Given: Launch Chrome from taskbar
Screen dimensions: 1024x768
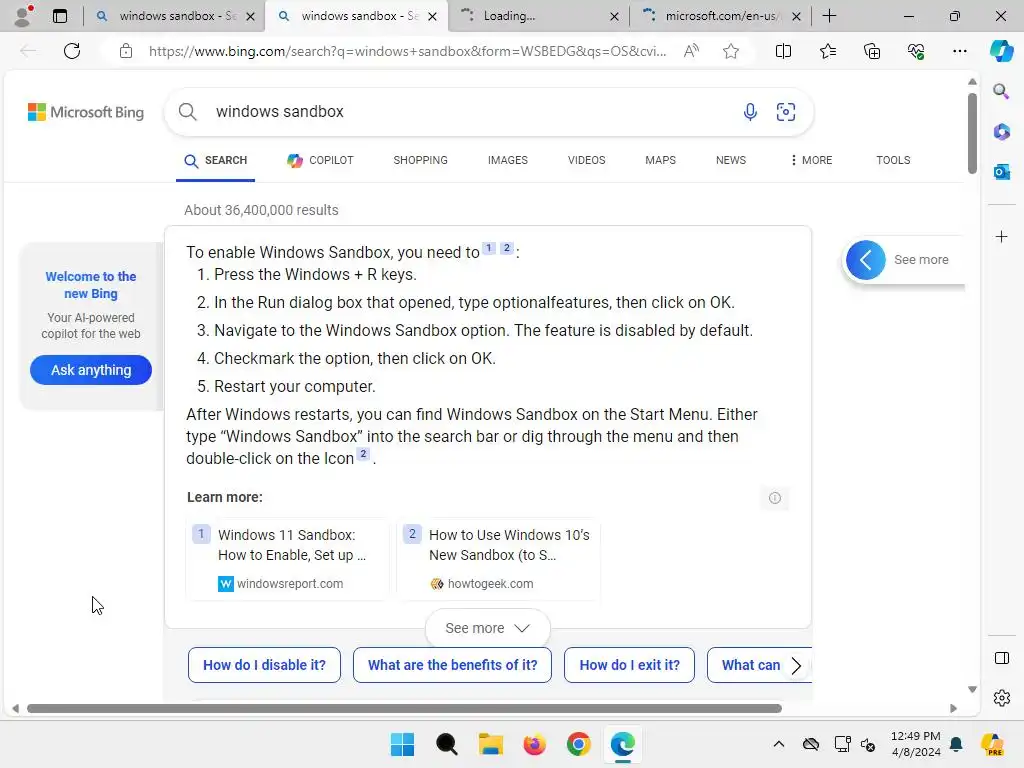Looking at the screenshot, I should tap(579, 744).
